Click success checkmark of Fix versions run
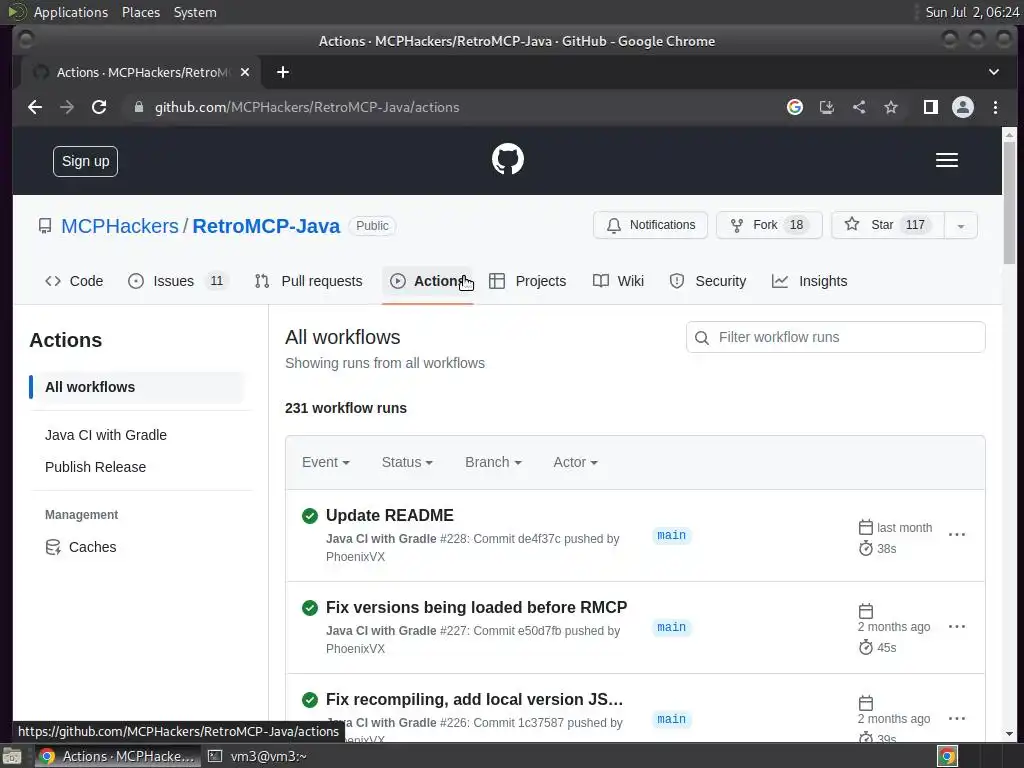 [310, 608]
